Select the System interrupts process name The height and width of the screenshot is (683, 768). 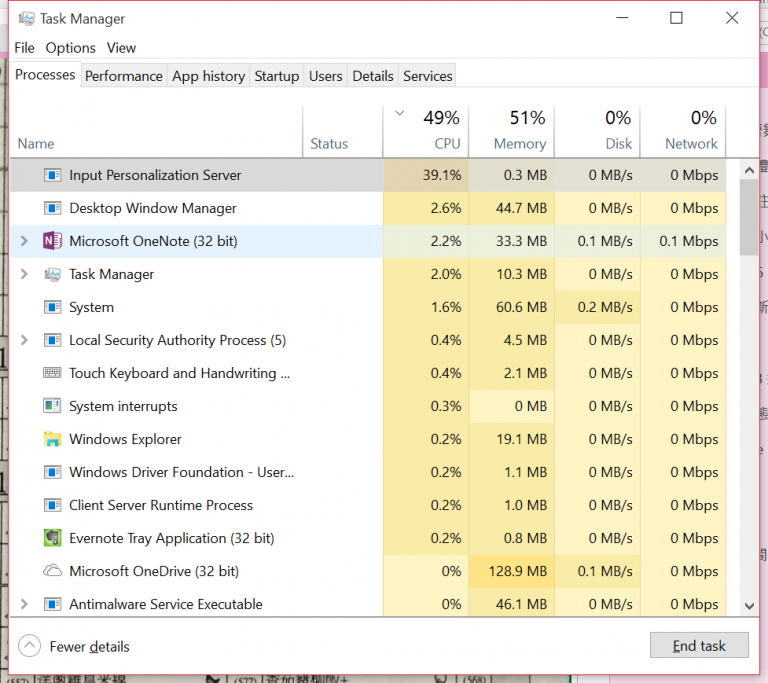(123, 406)
